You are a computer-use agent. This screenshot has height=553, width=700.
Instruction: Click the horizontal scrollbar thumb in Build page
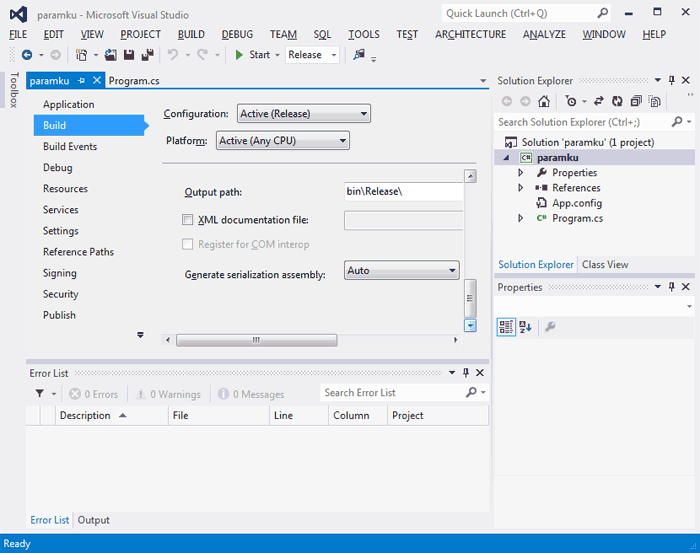click(x=257, y=340)
